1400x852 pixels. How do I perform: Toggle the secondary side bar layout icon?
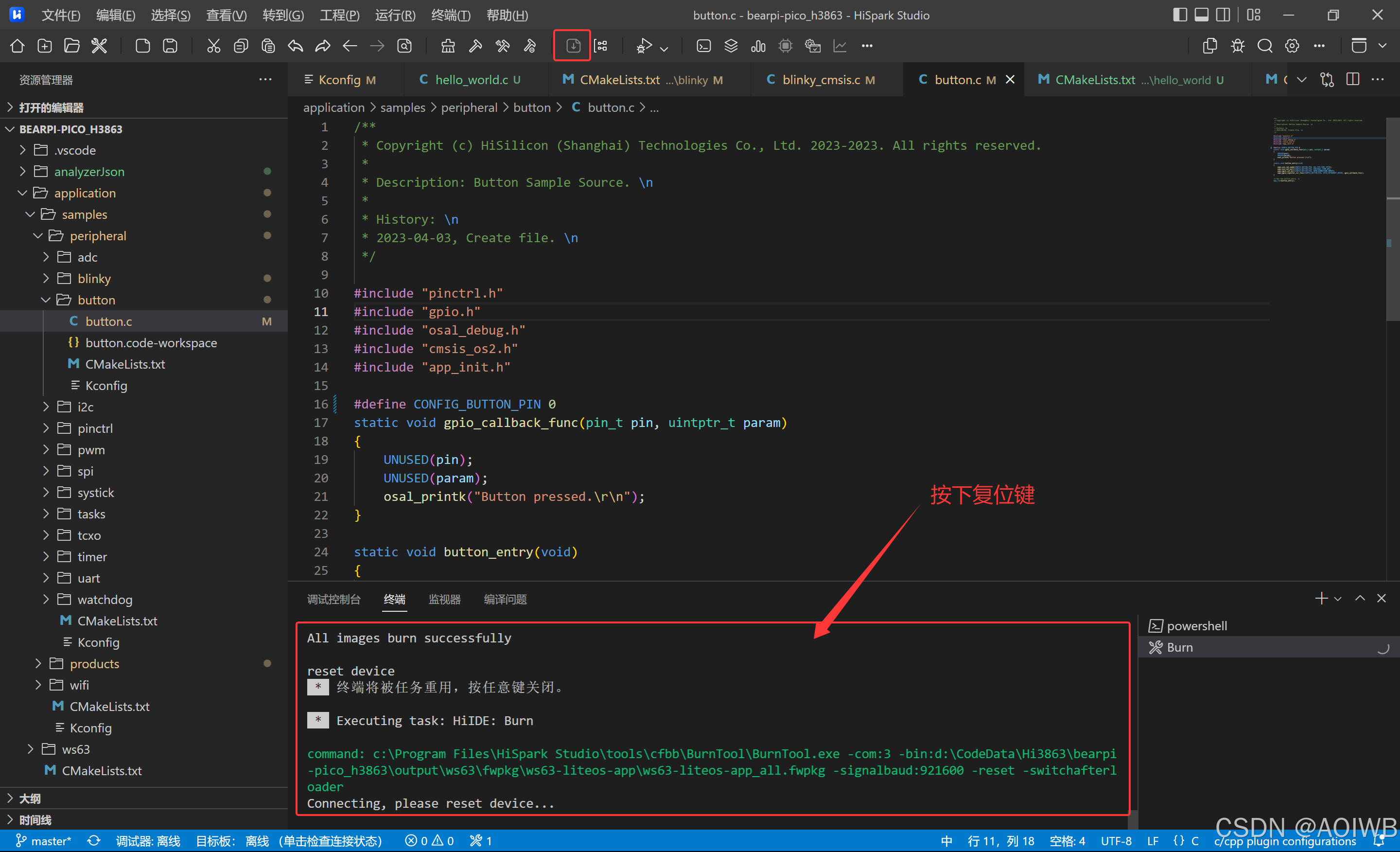[1223, 15]
